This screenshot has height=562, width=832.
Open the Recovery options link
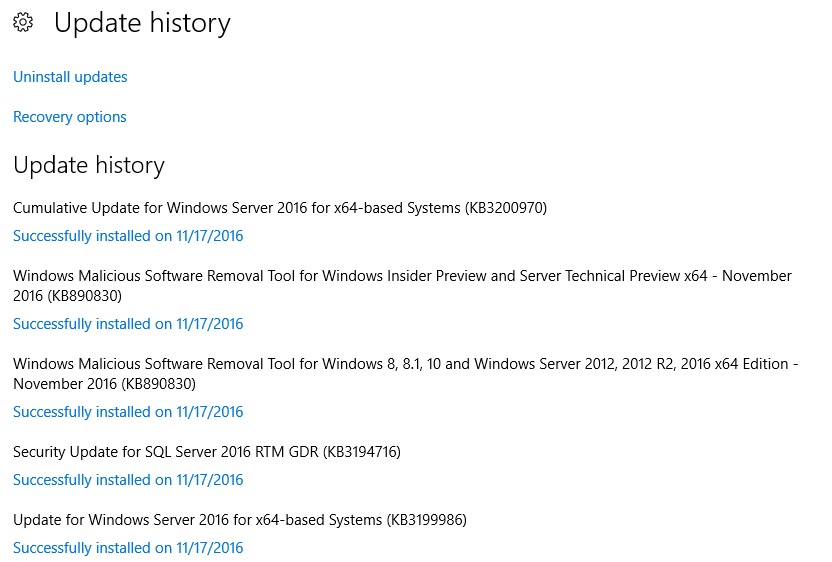(x=70, y=117)
